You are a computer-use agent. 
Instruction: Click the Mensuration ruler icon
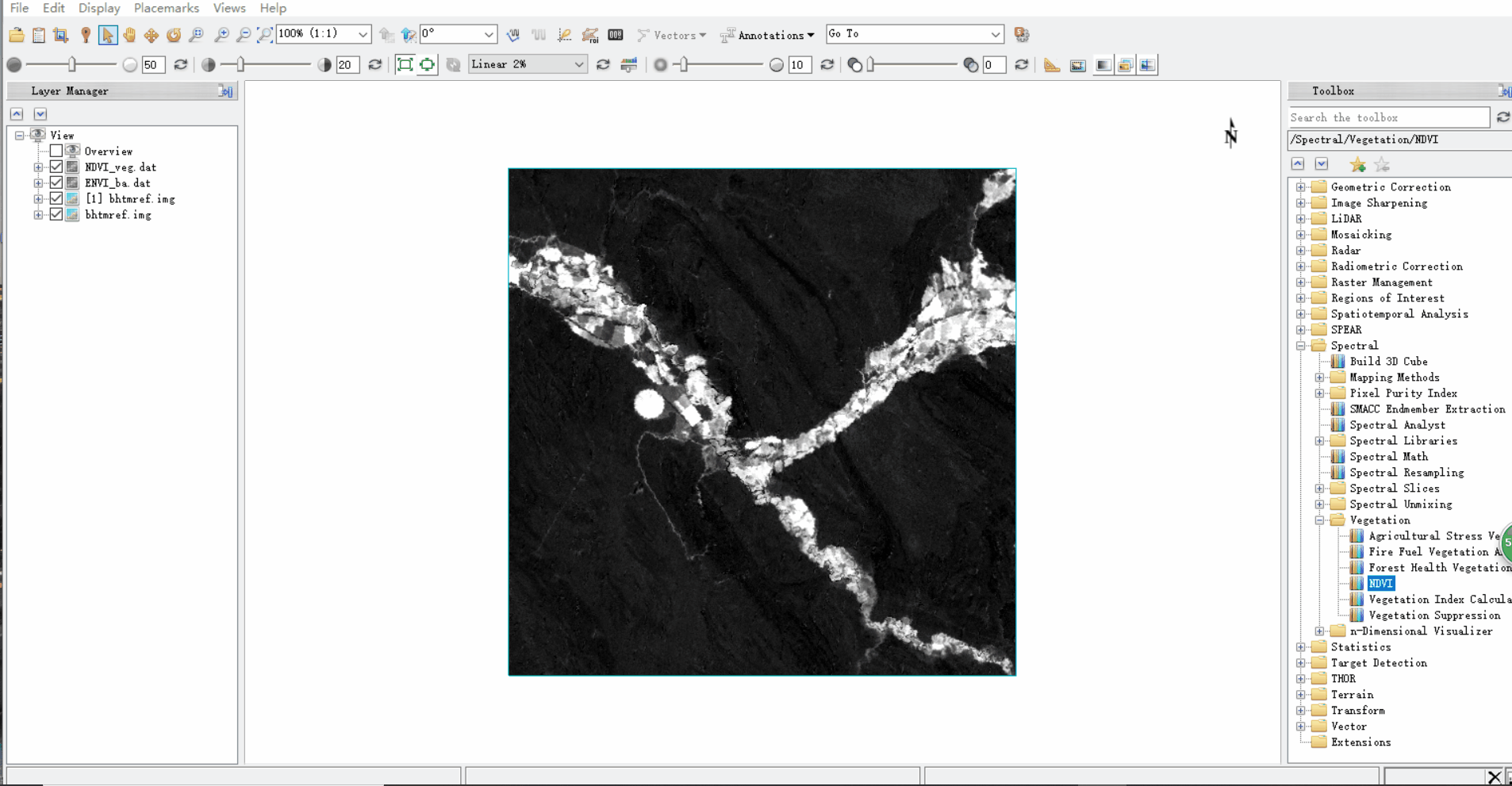click(x=1052, y=65)
